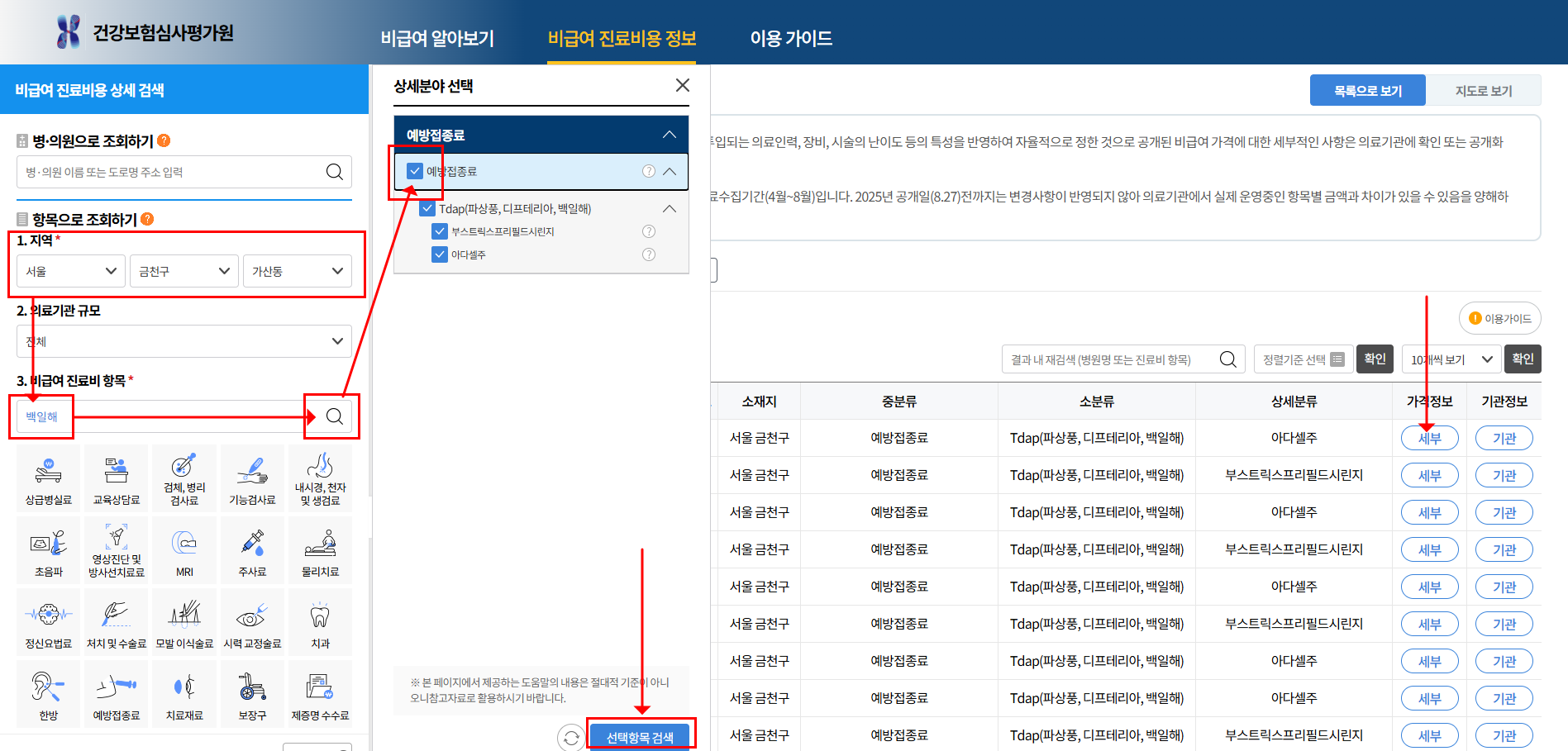The width and height of the screenshot is (1568, 751).
Task: Click 세부 button in first 아다셀주 row
Action: coord(1430,438)
